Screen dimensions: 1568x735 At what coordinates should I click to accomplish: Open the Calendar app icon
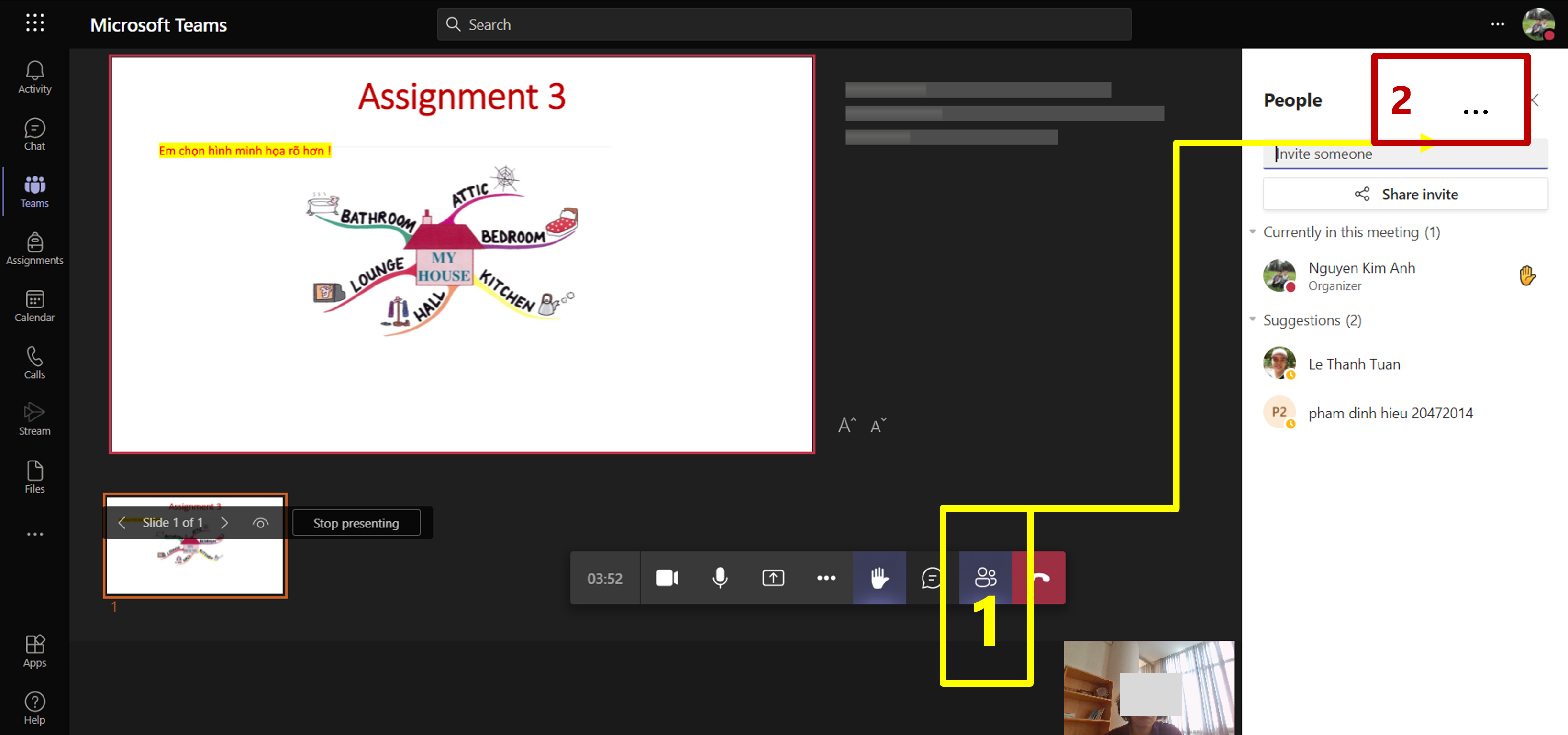coord(35,306)
